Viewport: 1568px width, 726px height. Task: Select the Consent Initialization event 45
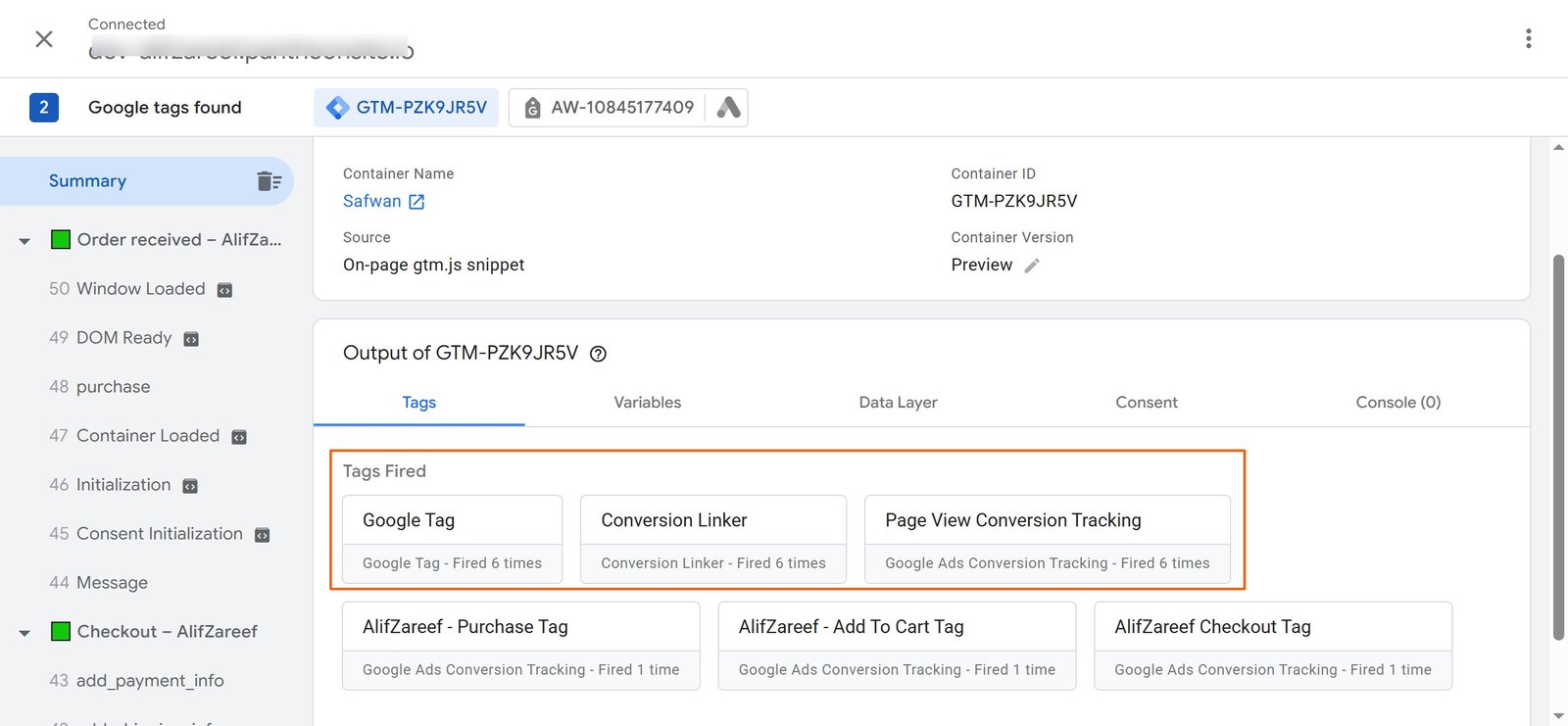[146, 534]
